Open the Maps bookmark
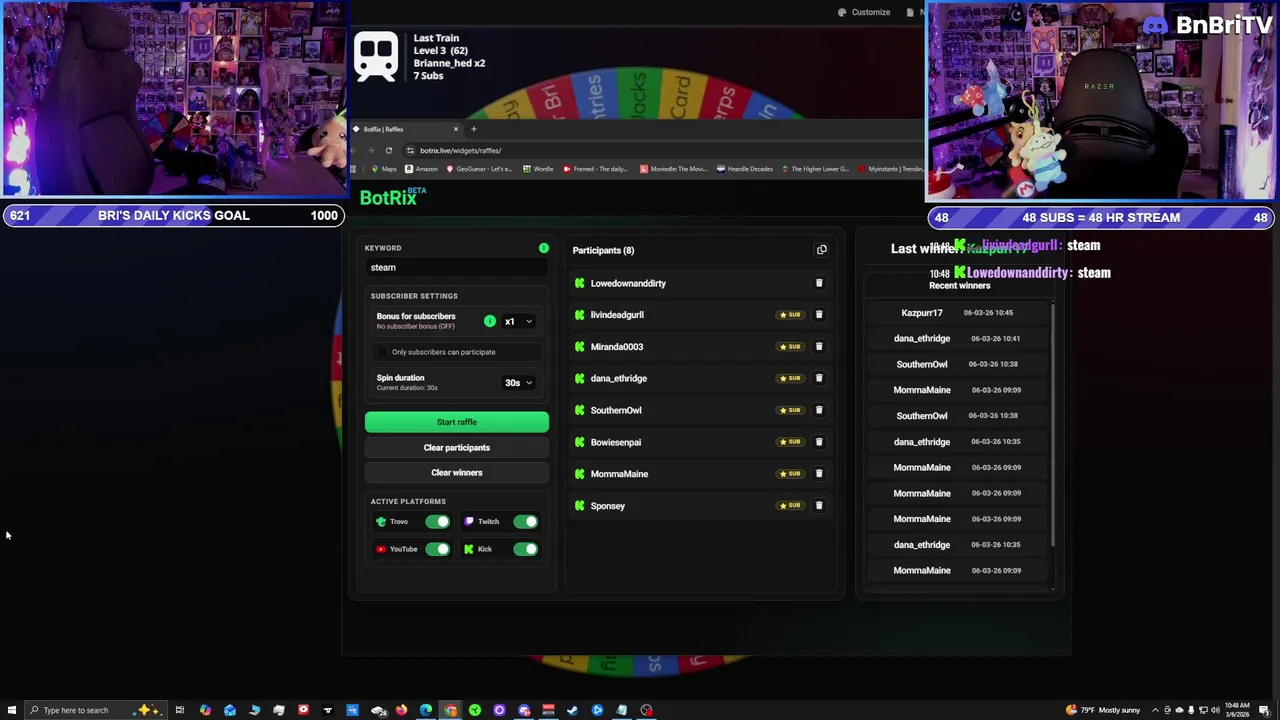 point(384,169)
